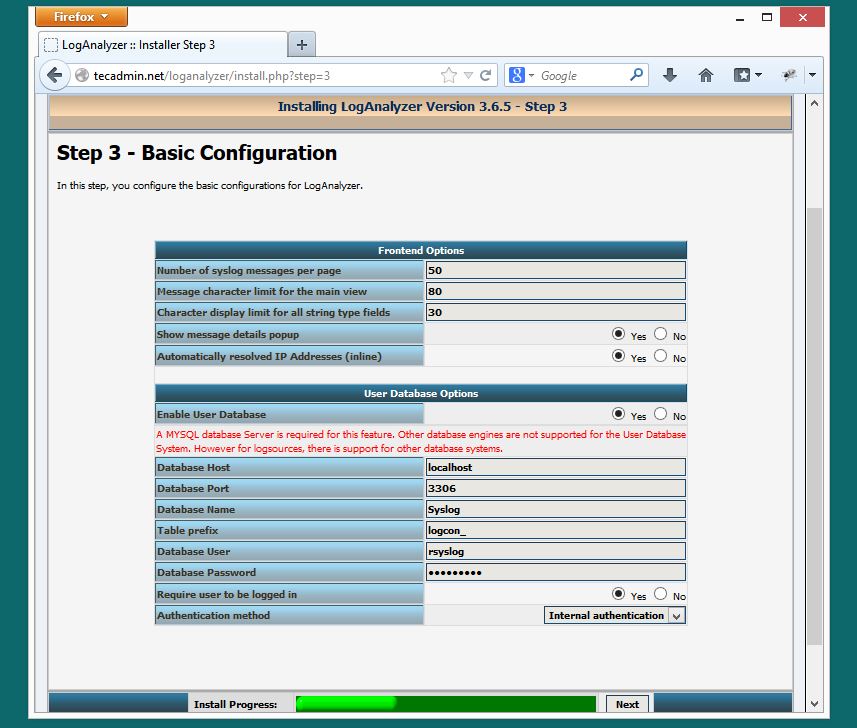This screenshot has height=728, width=857.
Task: Select No for Automatically resolved IP Addresses
Action: pyautogui.click(x=660, y=355)
